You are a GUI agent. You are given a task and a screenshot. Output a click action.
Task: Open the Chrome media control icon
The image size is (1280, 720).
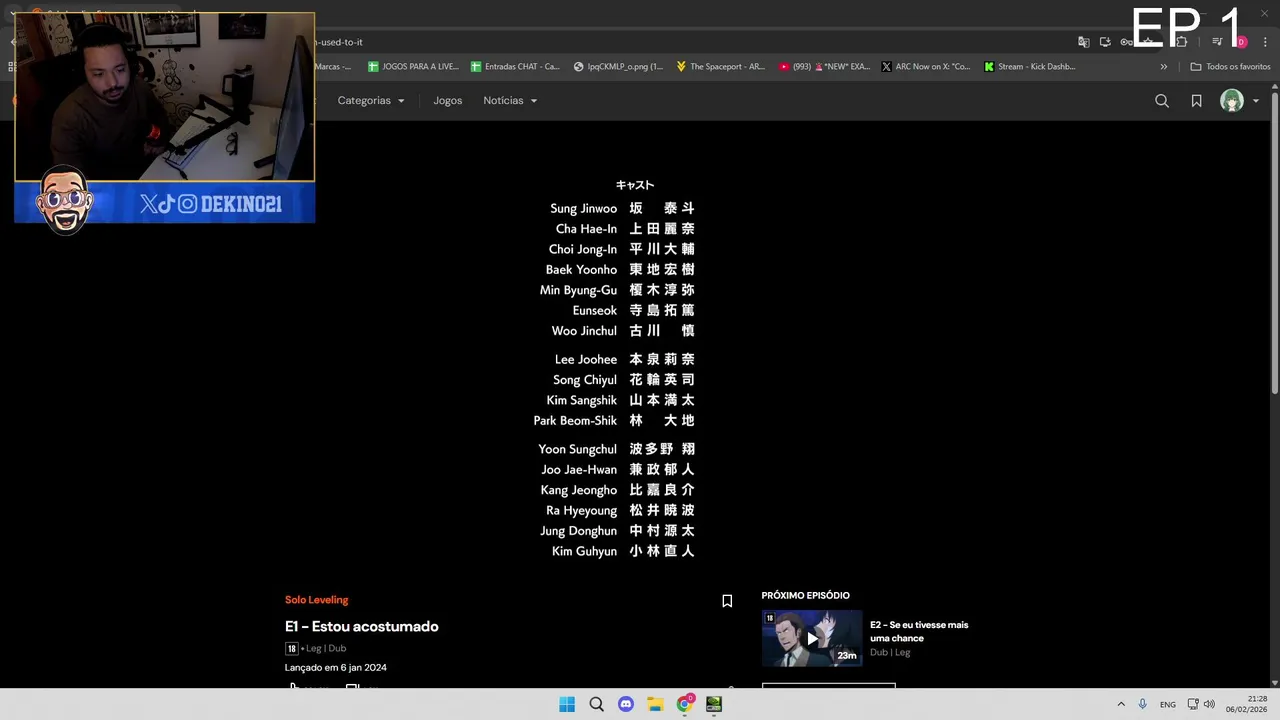pos(1217,42)
